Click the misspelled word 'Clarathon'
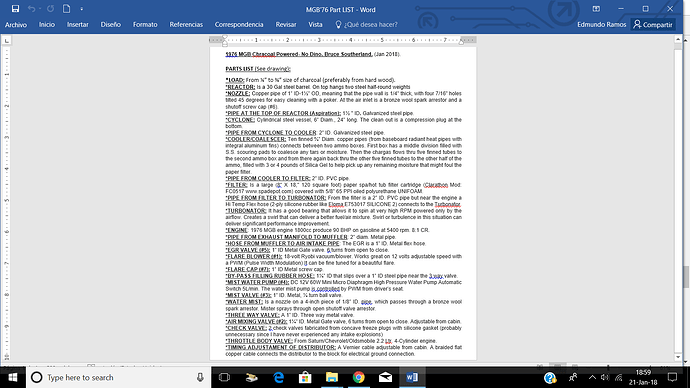 (436, 185)
